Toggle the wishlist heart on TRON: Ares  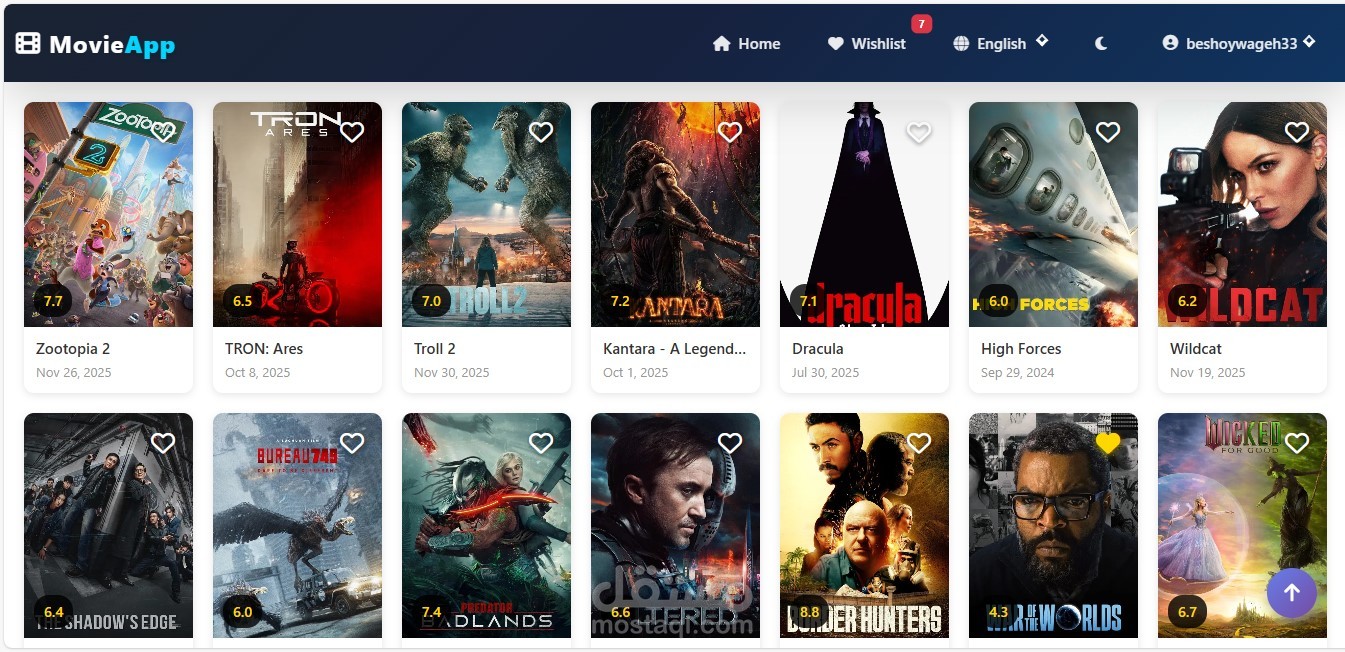coord(352,132)
